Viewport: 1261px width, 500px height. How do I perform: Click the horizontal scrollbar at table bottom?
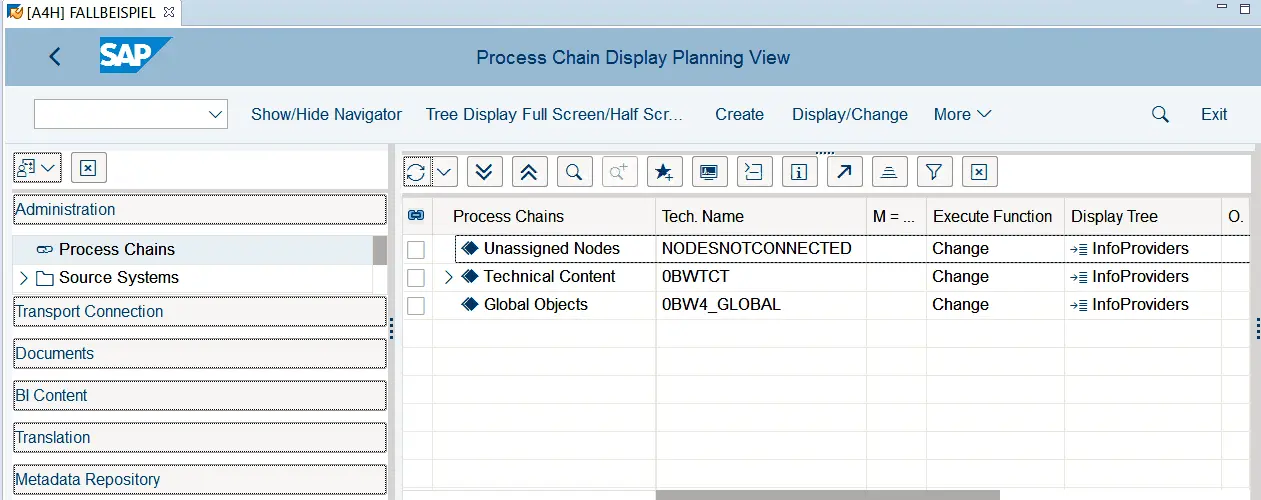point(827,495)
